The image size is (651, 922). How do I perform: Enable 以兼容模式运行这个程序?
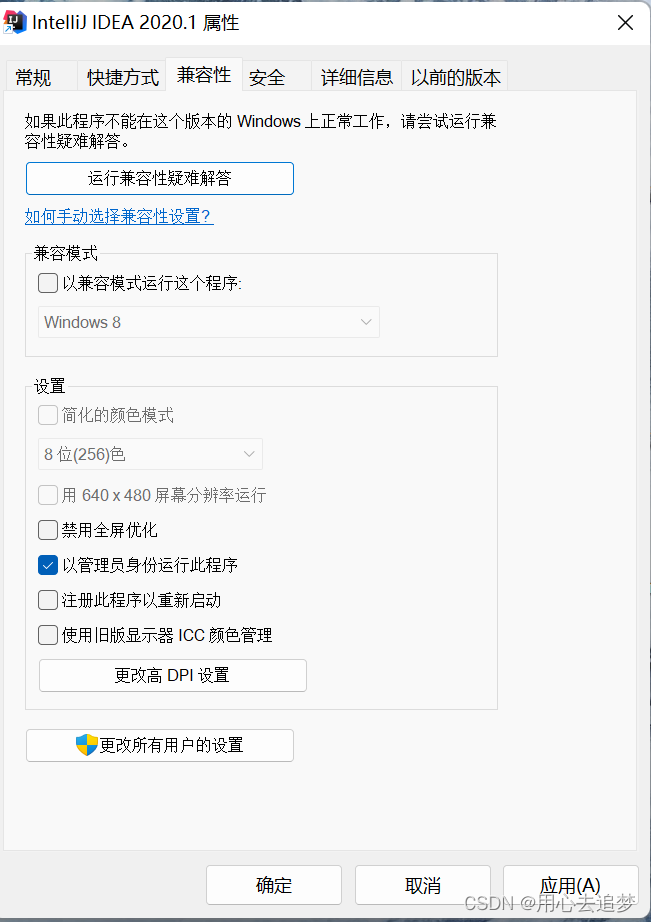[x=47, y=283]
